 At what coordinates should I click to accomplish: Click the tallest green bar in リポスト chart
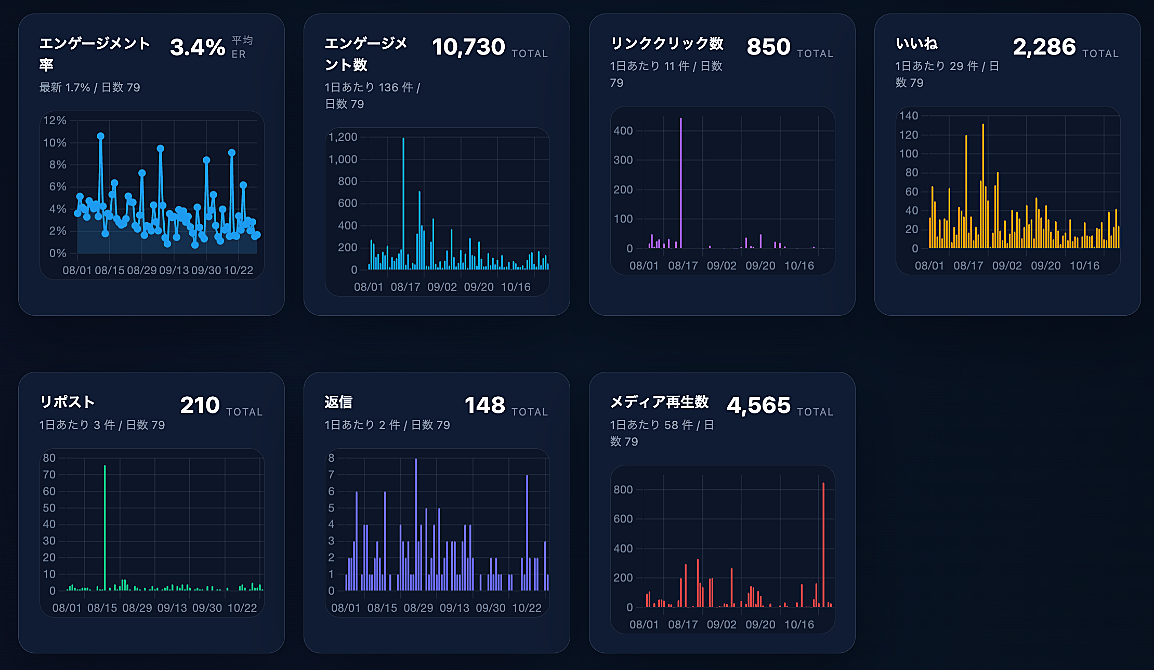click(x=105, y=528)
